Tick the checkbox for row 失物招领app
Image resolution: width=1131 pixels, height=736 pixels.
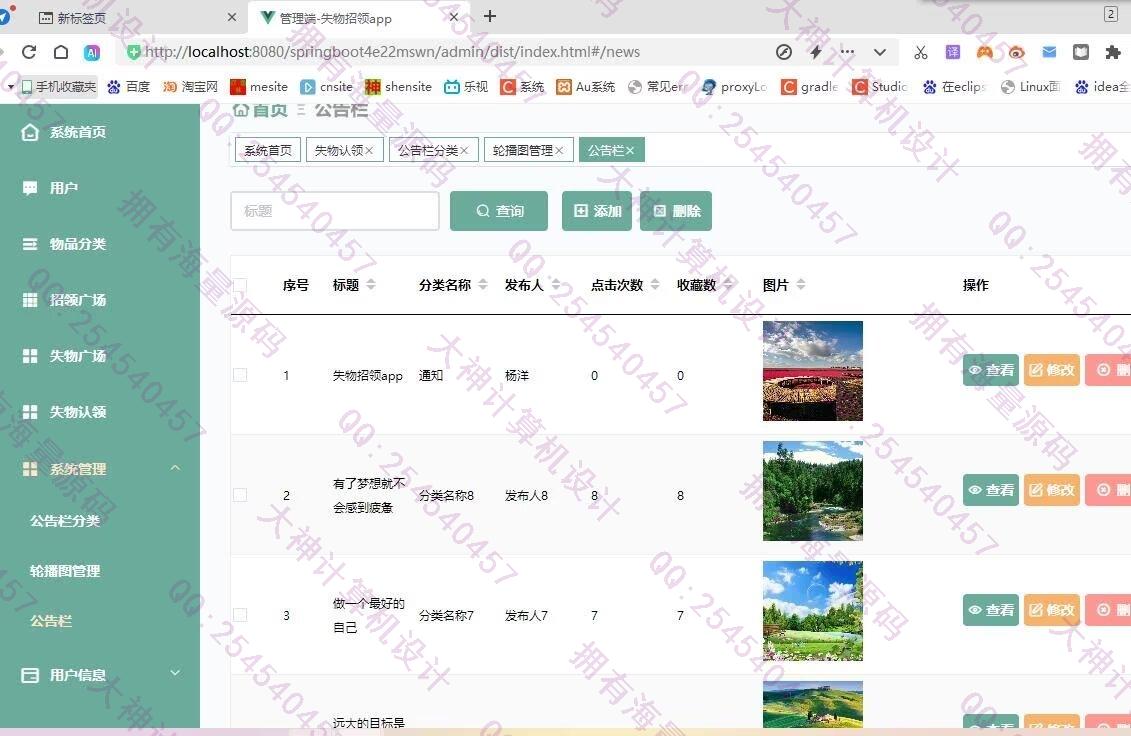click(240, 375)
